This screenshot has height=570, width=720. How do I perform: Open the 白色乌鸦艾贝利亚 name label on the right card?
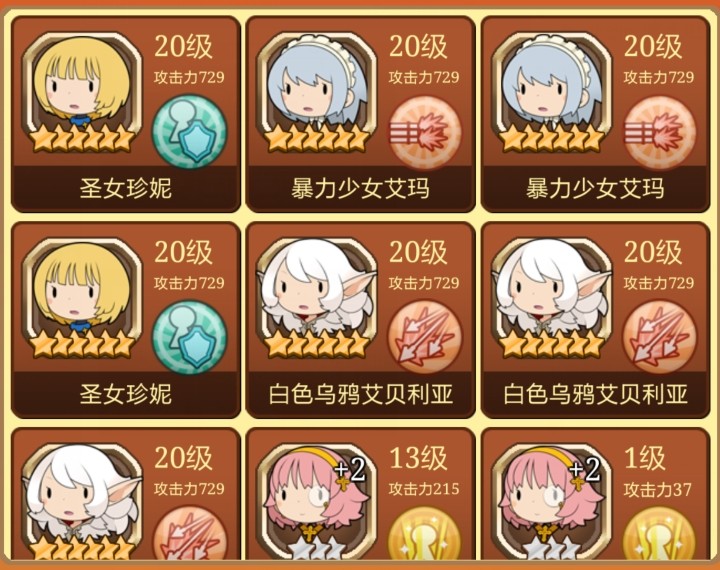tap(596, 395)
